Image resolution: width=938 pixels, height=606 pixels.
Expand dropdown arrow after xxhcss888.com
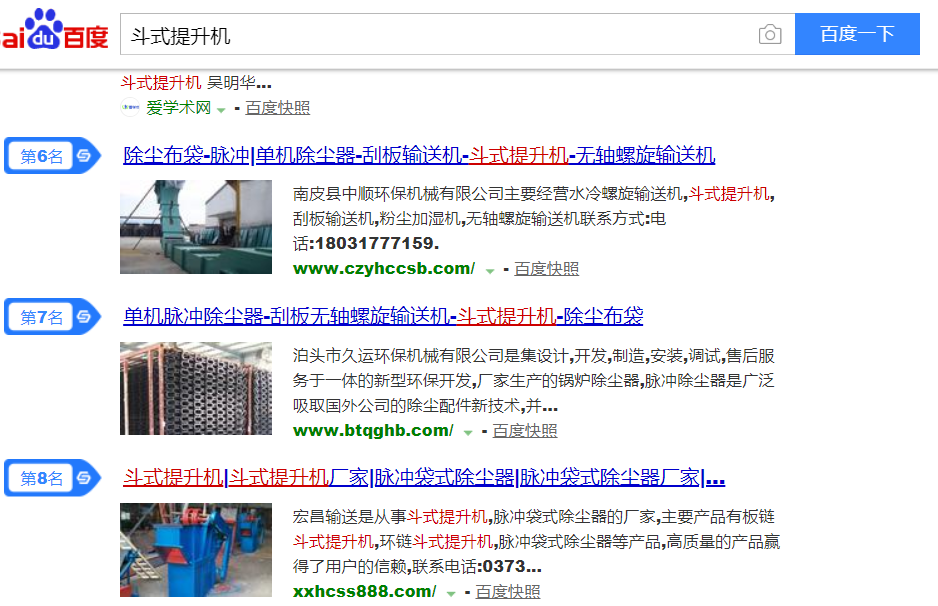click(x=451, y=593)
